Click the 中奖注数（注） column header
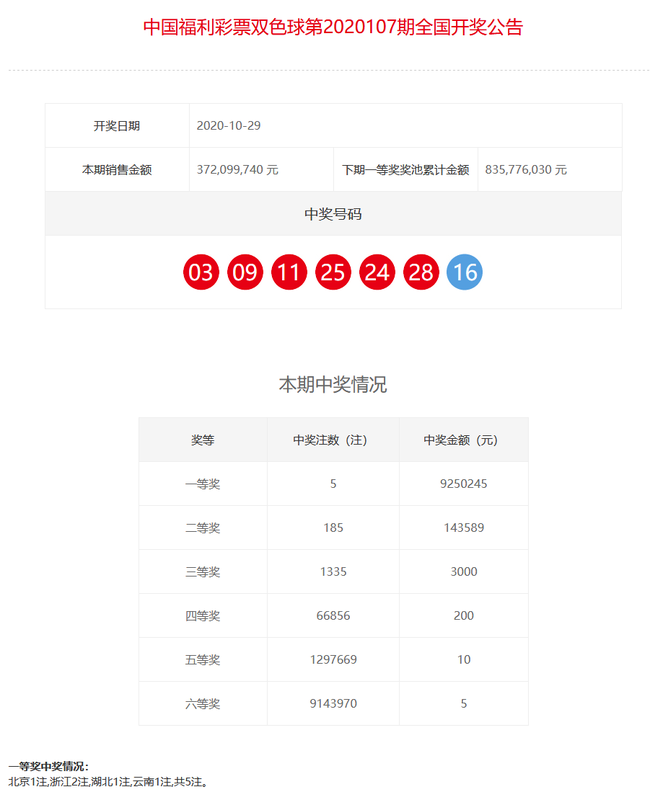Viewport: 650px width, 792px height. [x=333, y=440]
